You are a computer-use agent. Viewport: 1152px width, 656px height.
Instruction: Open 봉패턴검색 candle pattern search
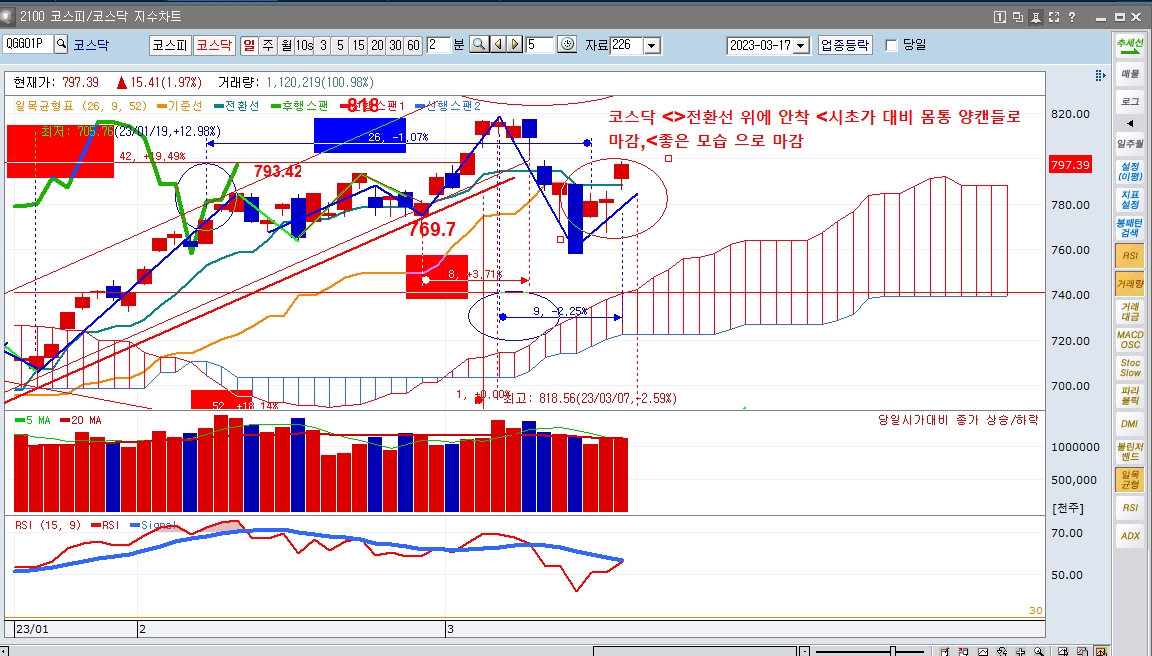pyautogui.click(x=1130, y=228)
